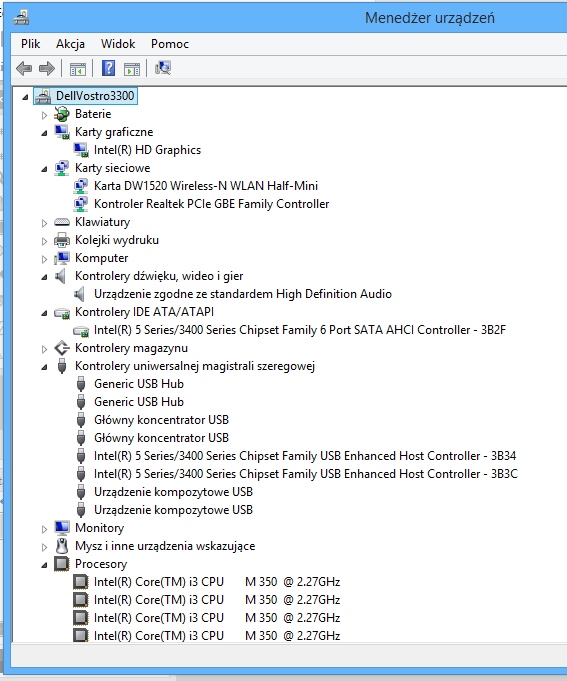Expand the Kolejki wydruku category
The width and height of the screenshot is (567, 681).
(x=44, y=241)
